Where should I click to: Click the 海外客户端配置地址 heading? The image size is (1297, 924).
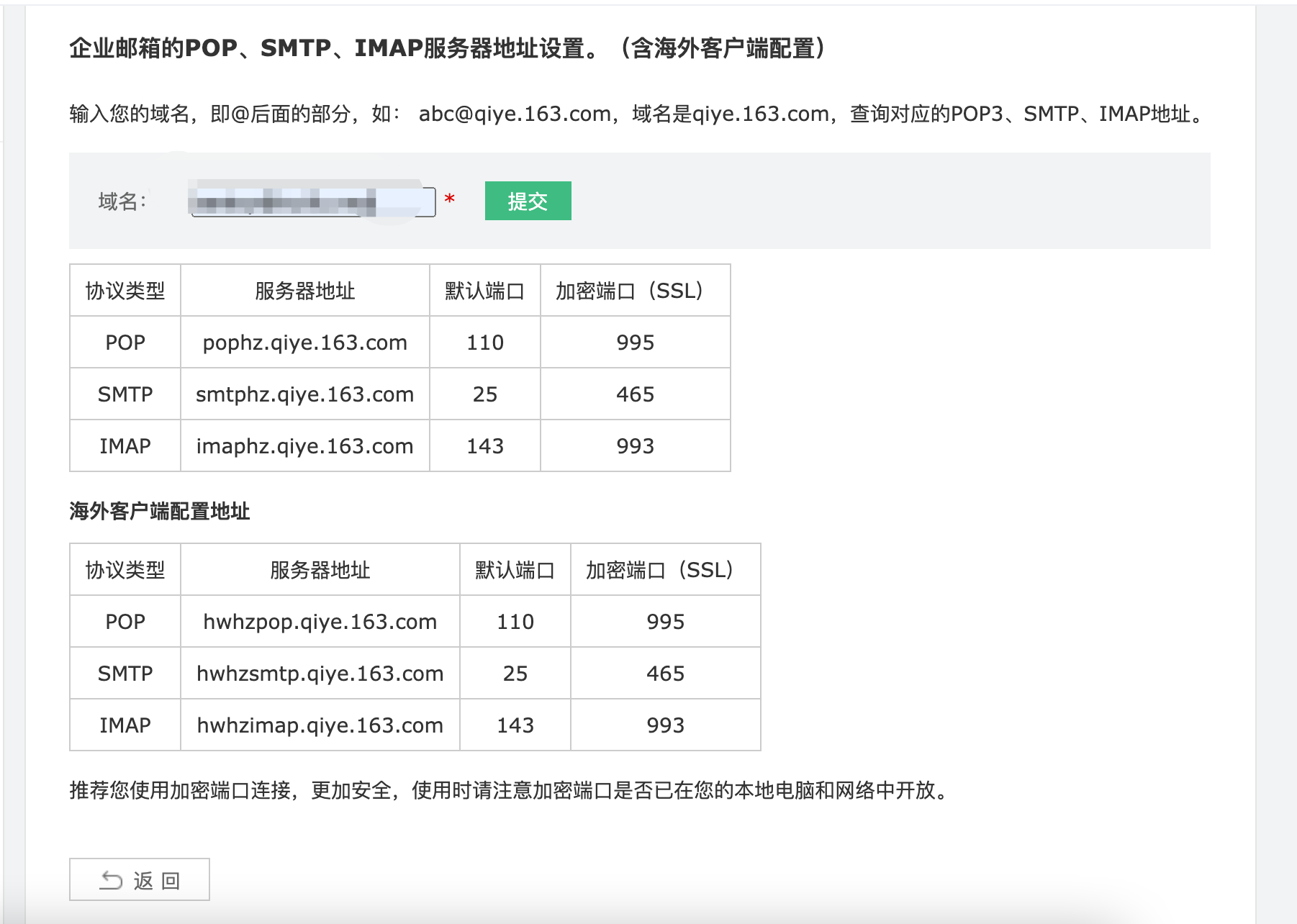(x=160, y=512)
